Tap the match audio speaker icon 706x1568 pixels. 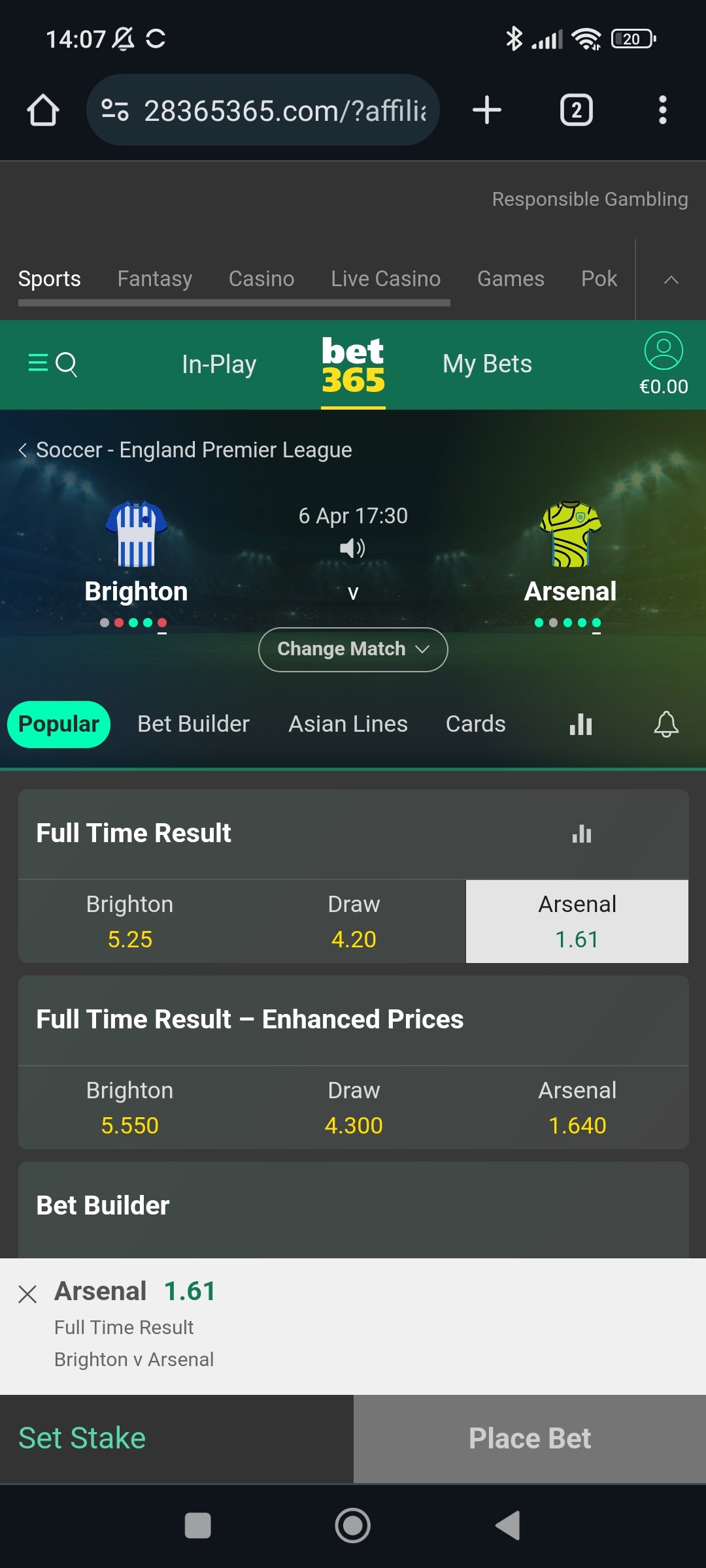coord(352,547)
